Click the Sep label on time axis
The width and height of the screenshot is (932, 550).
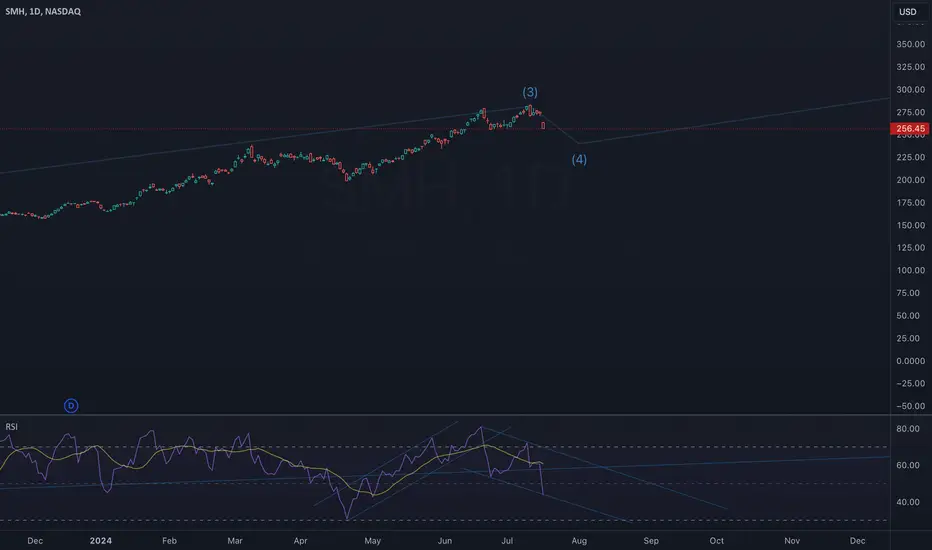click(x=651, y=540)
